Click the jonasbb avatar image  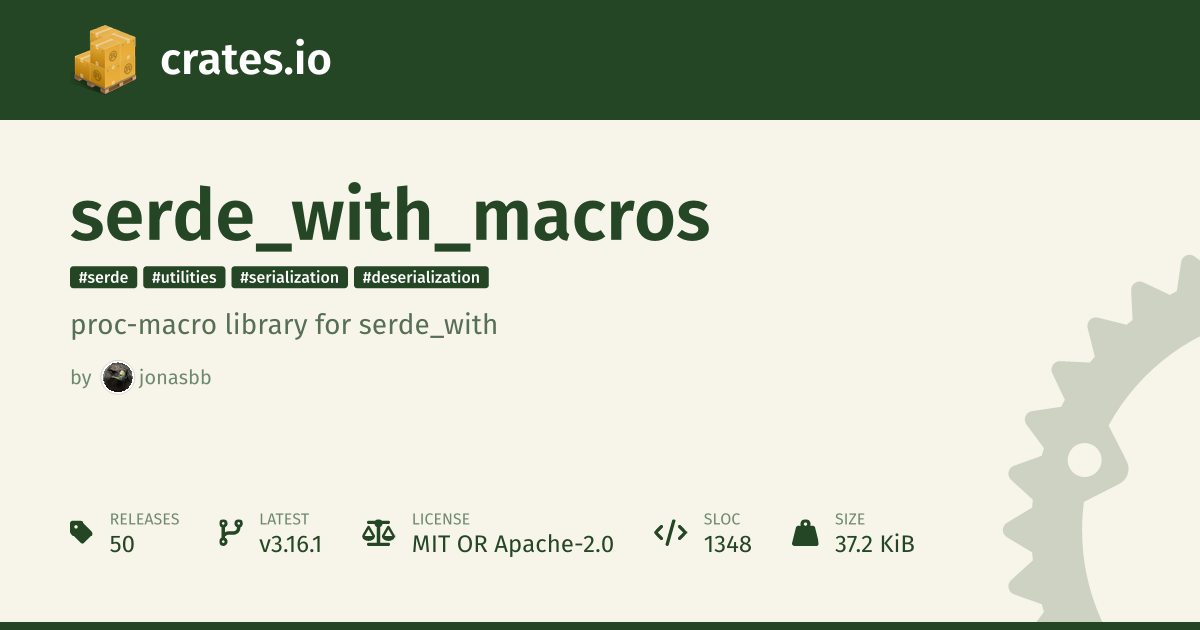tap(118, 378)
